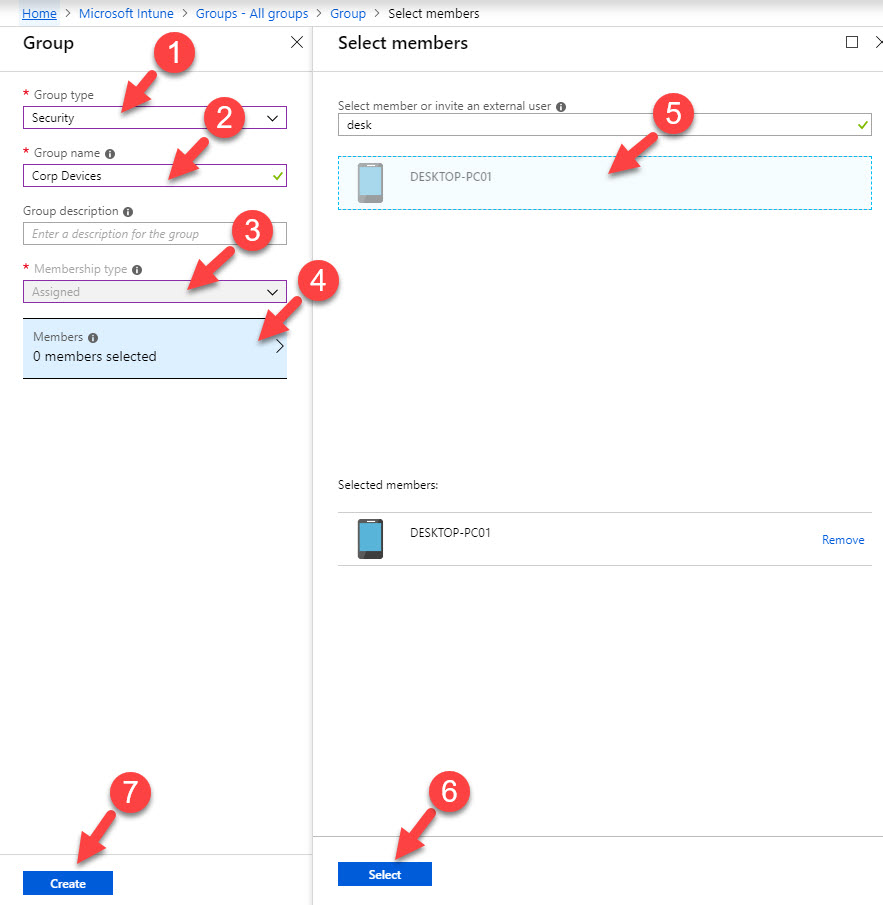Navigate to Microsoft Intune breadcrumb
The height and width of the screenshot is (905, 883).
pos(126,14)
